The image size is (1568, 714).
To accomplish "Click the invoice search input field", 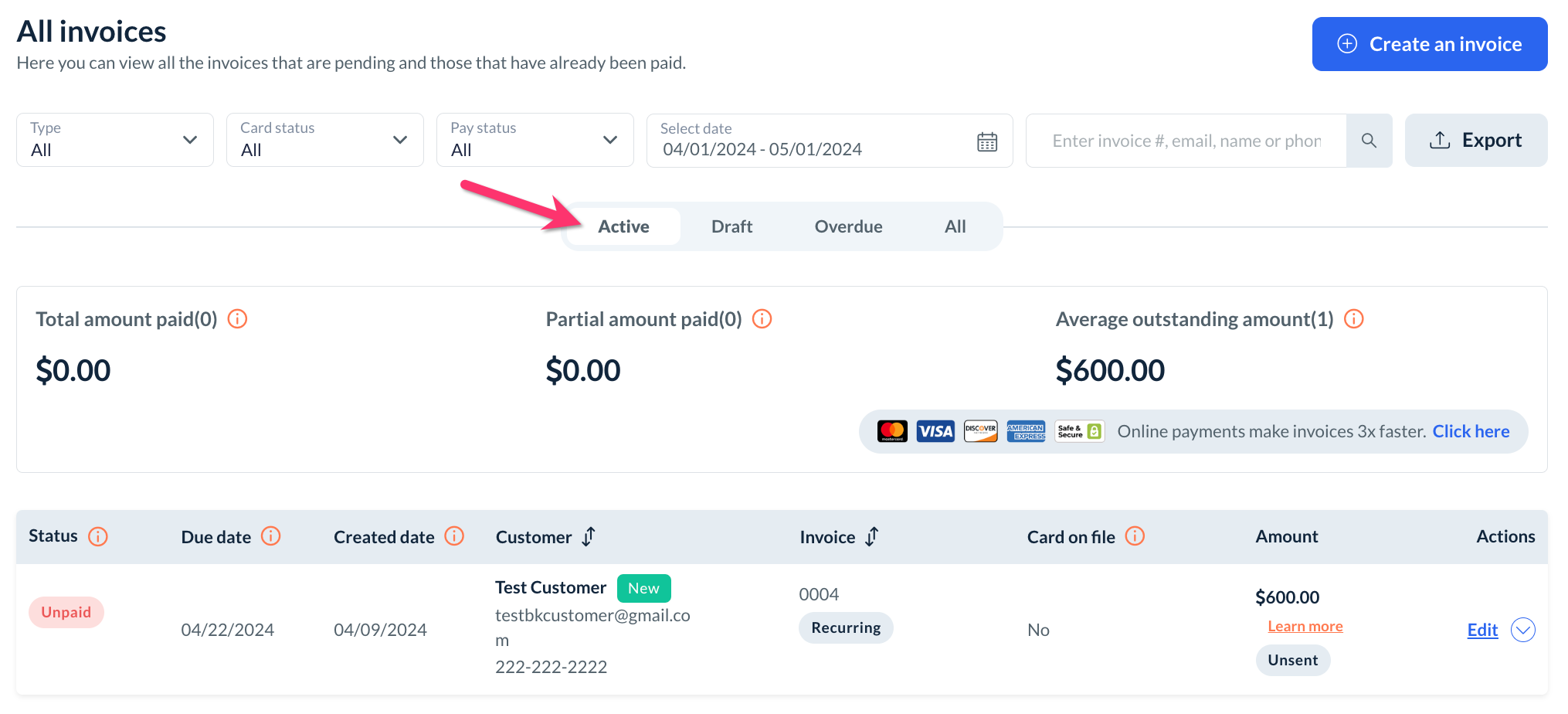I will 1186,141.
